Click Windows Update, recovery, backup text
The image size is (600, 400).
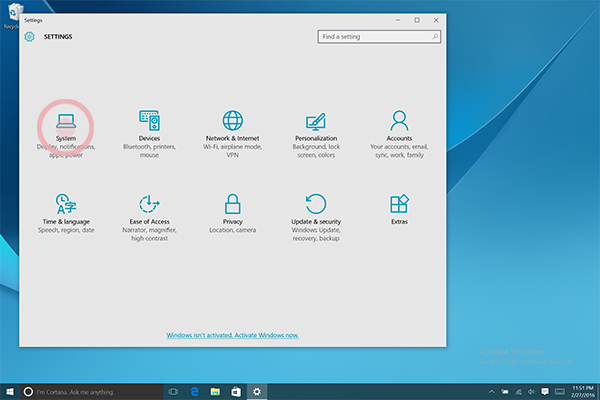pyautogui.click(x=316, y=234)
